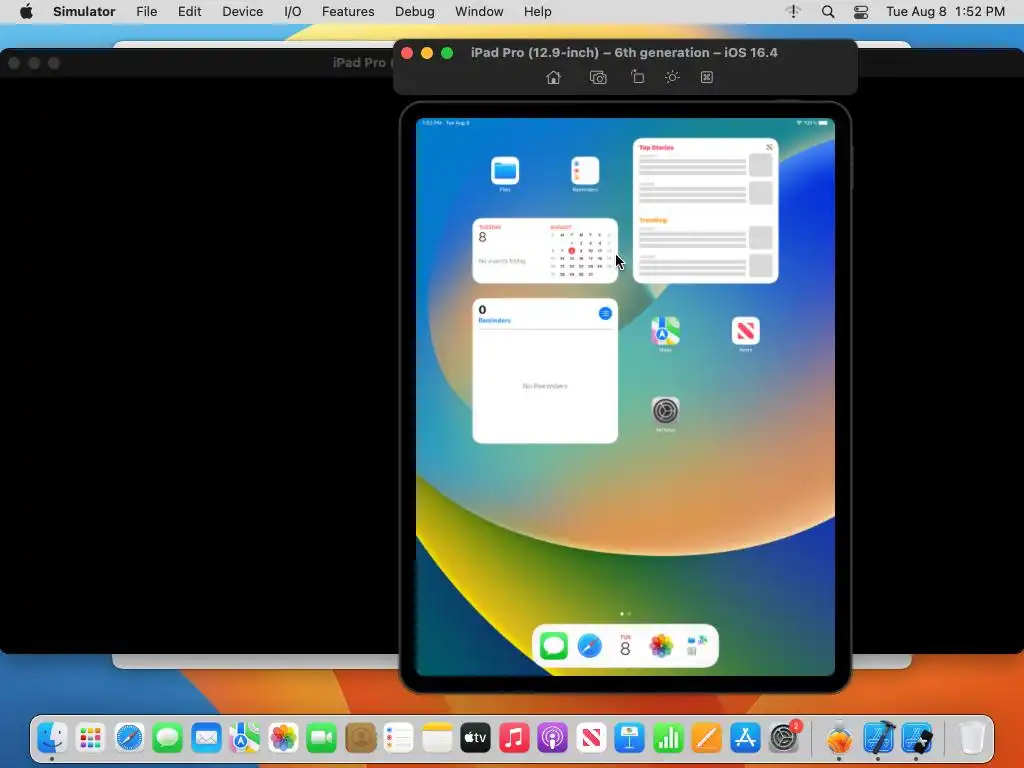The width and height of the screenshot is (1024, 768).
Task: Open Photos in the iPad dock
Action: point(661,646)
